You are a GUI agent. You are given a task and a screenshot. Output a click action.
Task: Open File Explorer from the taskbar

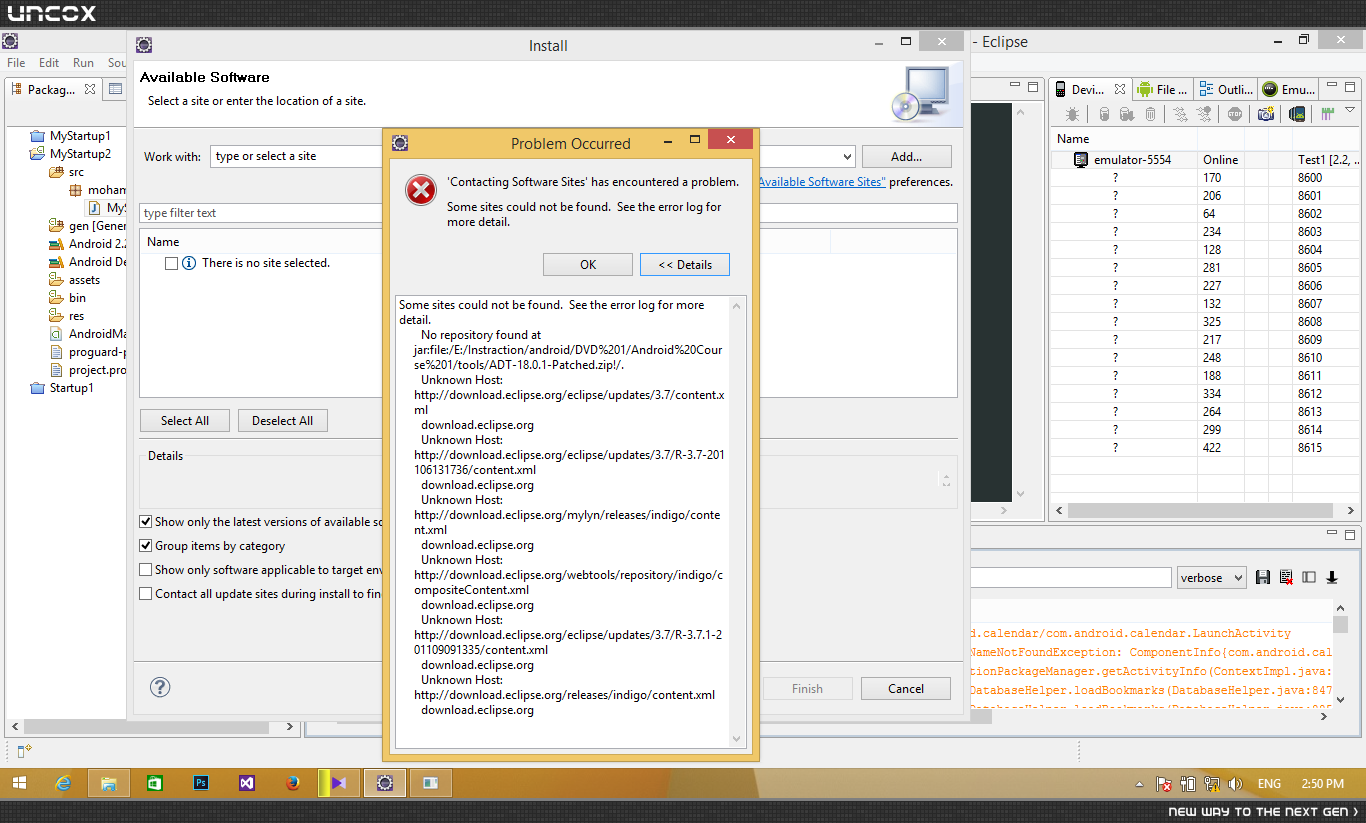pos(108,783)
